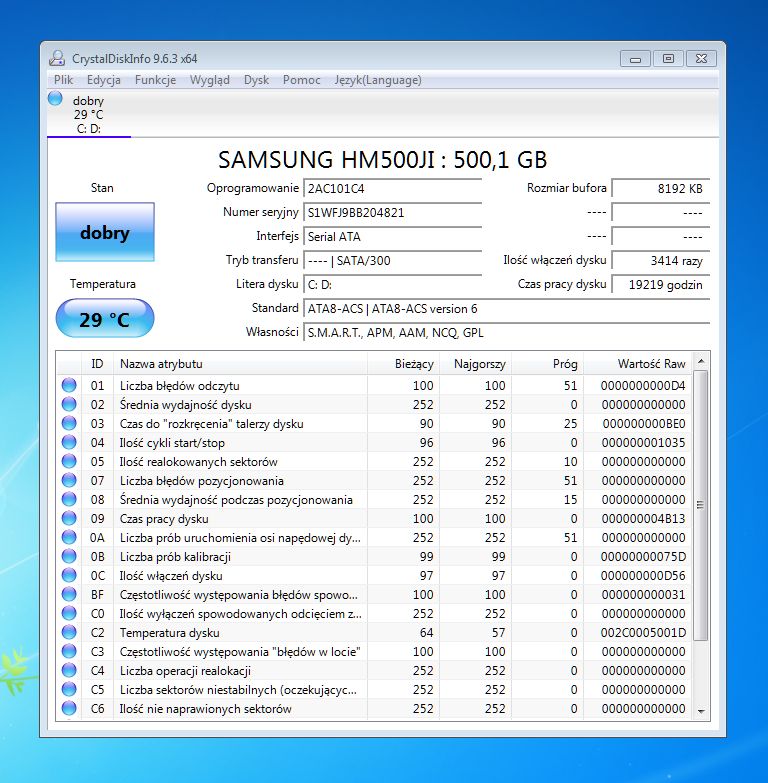Open the Dysk menu
Image resolution: width=768 pixels, height=783 pixels.
(x=256, y=80)
